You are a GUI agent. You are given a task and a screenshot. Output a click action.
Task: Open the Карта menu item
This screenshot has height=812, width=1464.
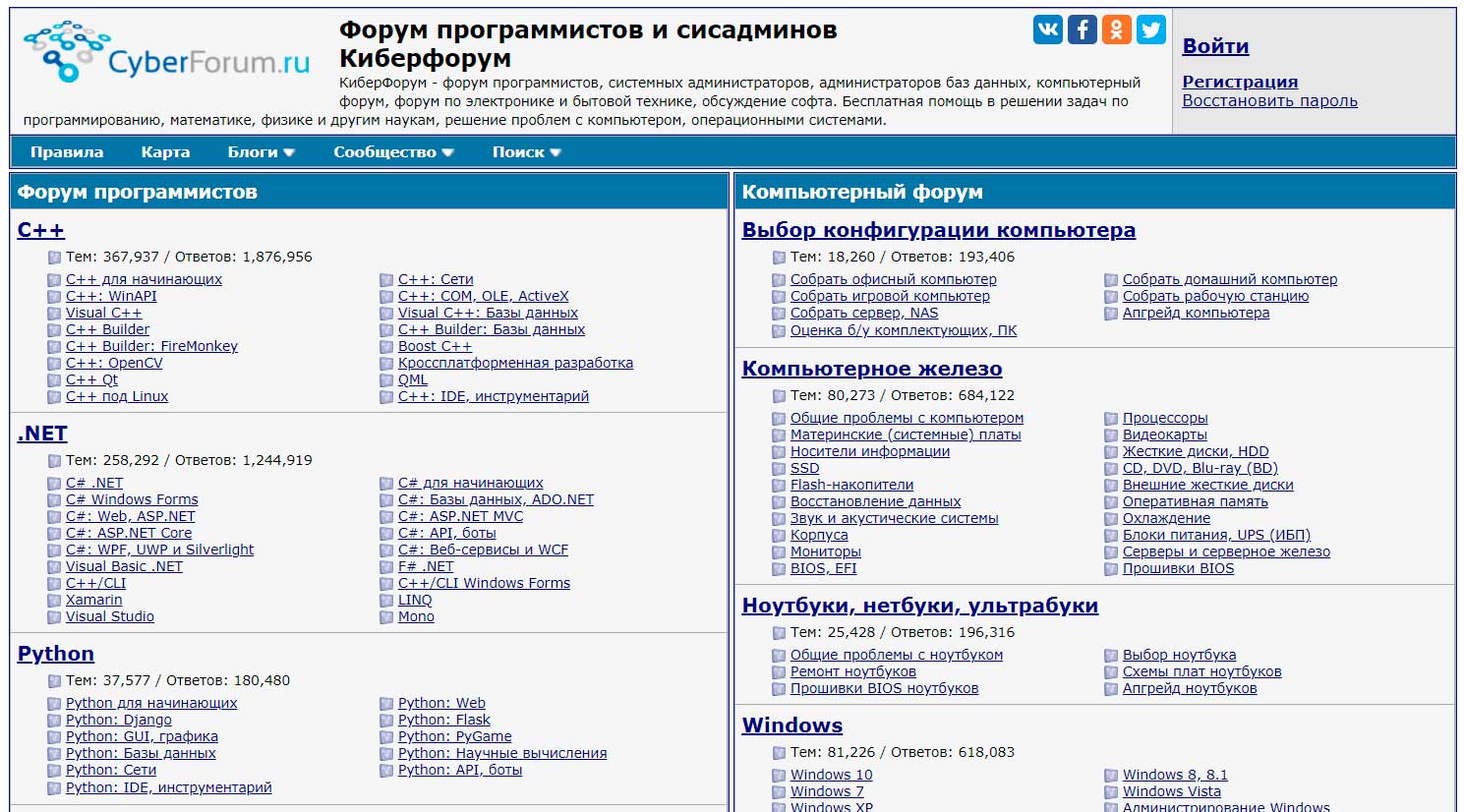(x=165, y=152)
